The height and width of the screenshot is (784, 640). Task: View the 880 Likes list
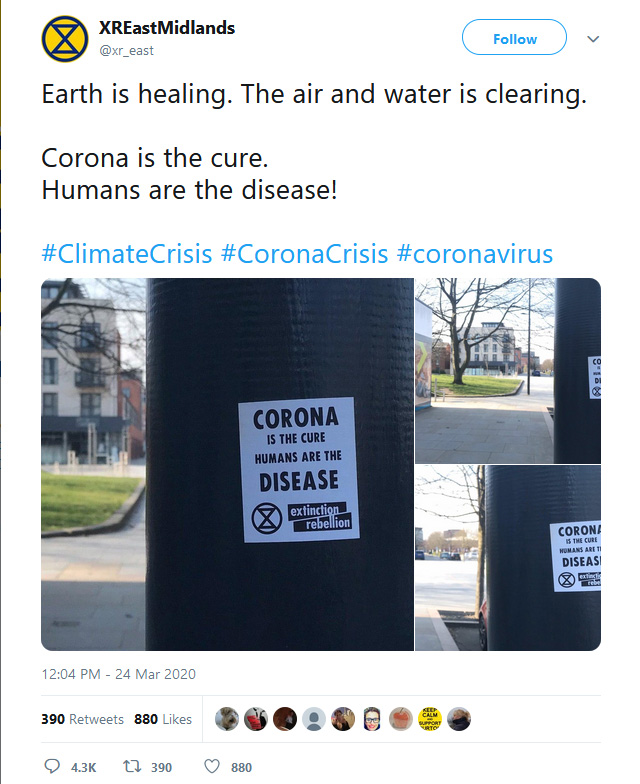point(163,719)
